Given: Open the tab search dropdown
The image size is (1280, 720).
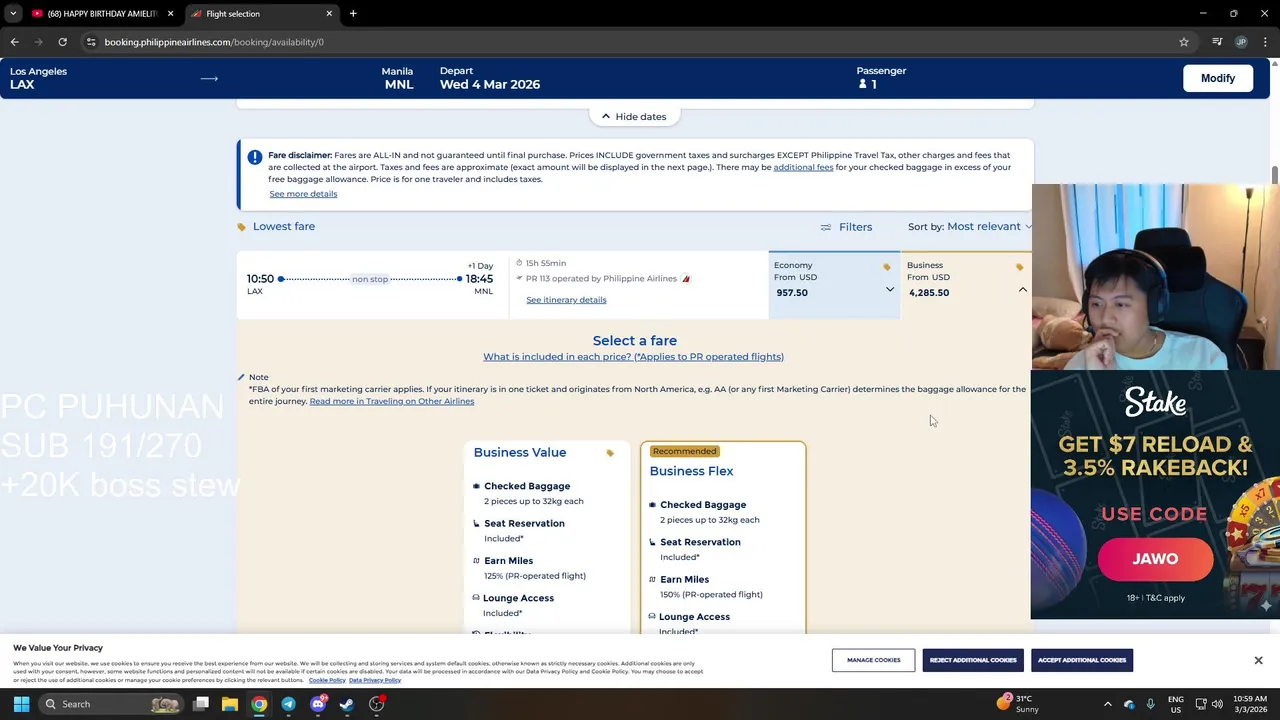Looking at the screenshot, I should pos(13,14).
